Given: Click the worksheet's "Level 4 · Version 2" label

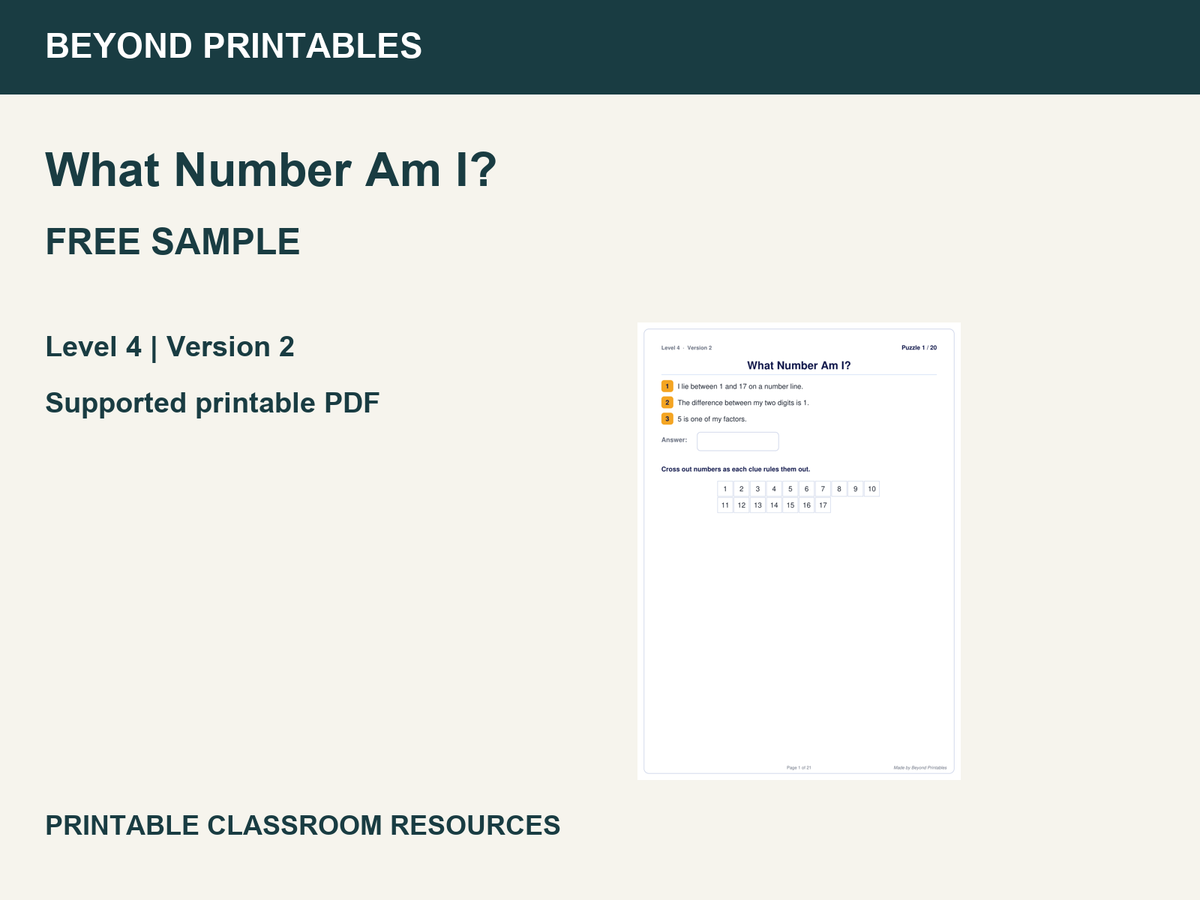Looking at the screenshot, I should pos(687,348).
